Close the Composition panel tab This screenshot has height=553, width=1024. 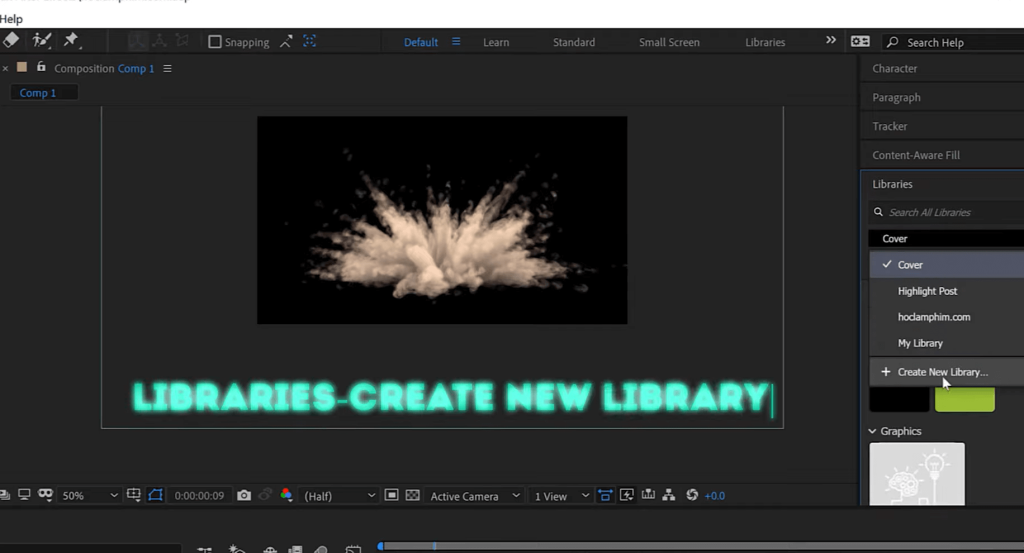[x=5, y=68]
